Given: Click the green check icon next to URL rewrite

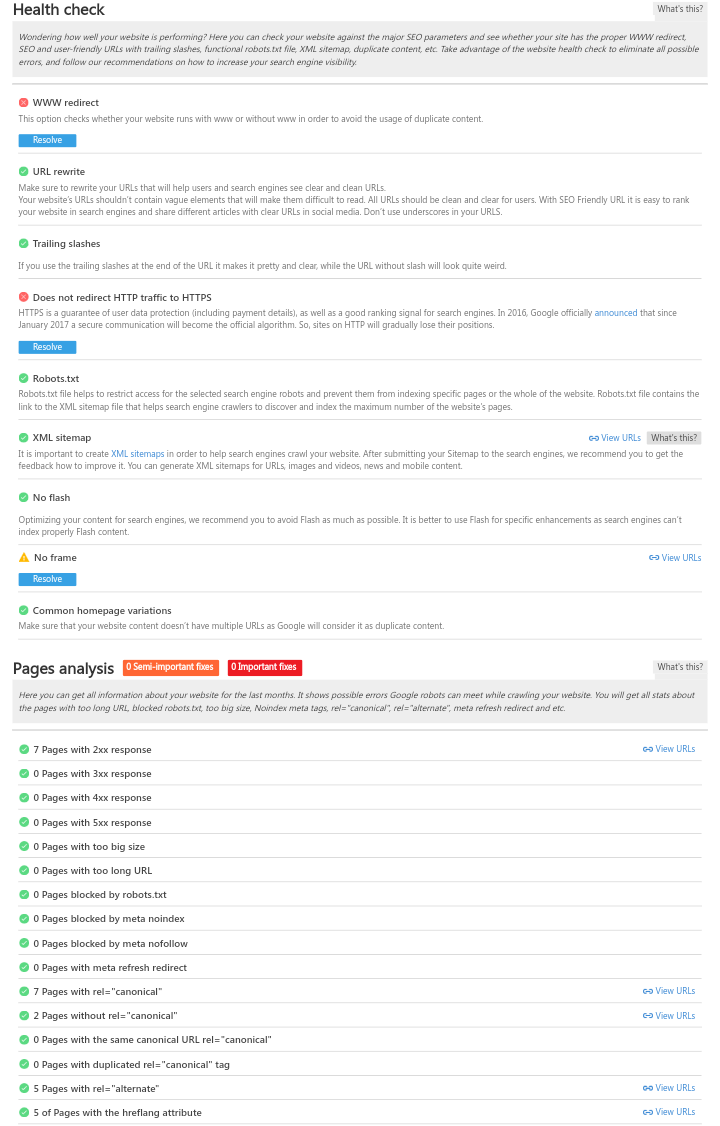Looking at the screenshot, I should click(24, 172).
